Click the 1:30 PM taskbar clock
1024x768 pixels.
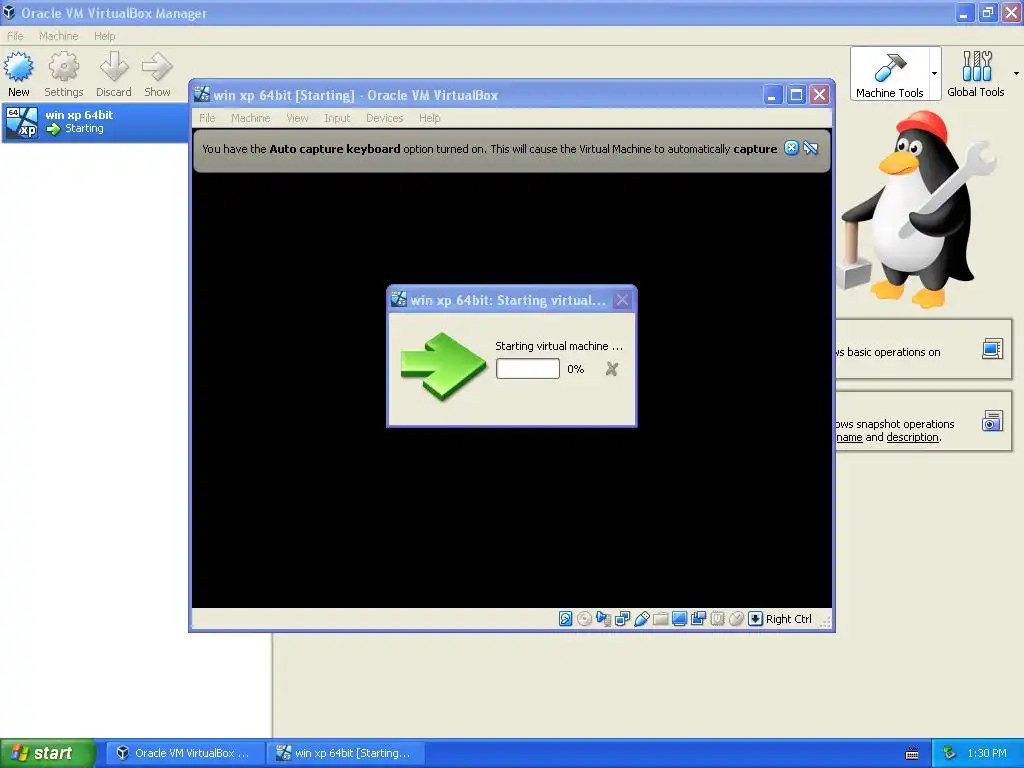[x=986, y=753]
